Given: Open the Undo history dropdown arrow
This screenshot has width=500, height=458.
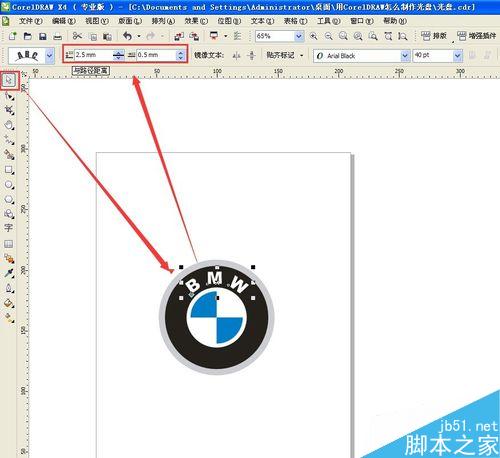Looking at the screenshot, I should (x=139, y=36).
